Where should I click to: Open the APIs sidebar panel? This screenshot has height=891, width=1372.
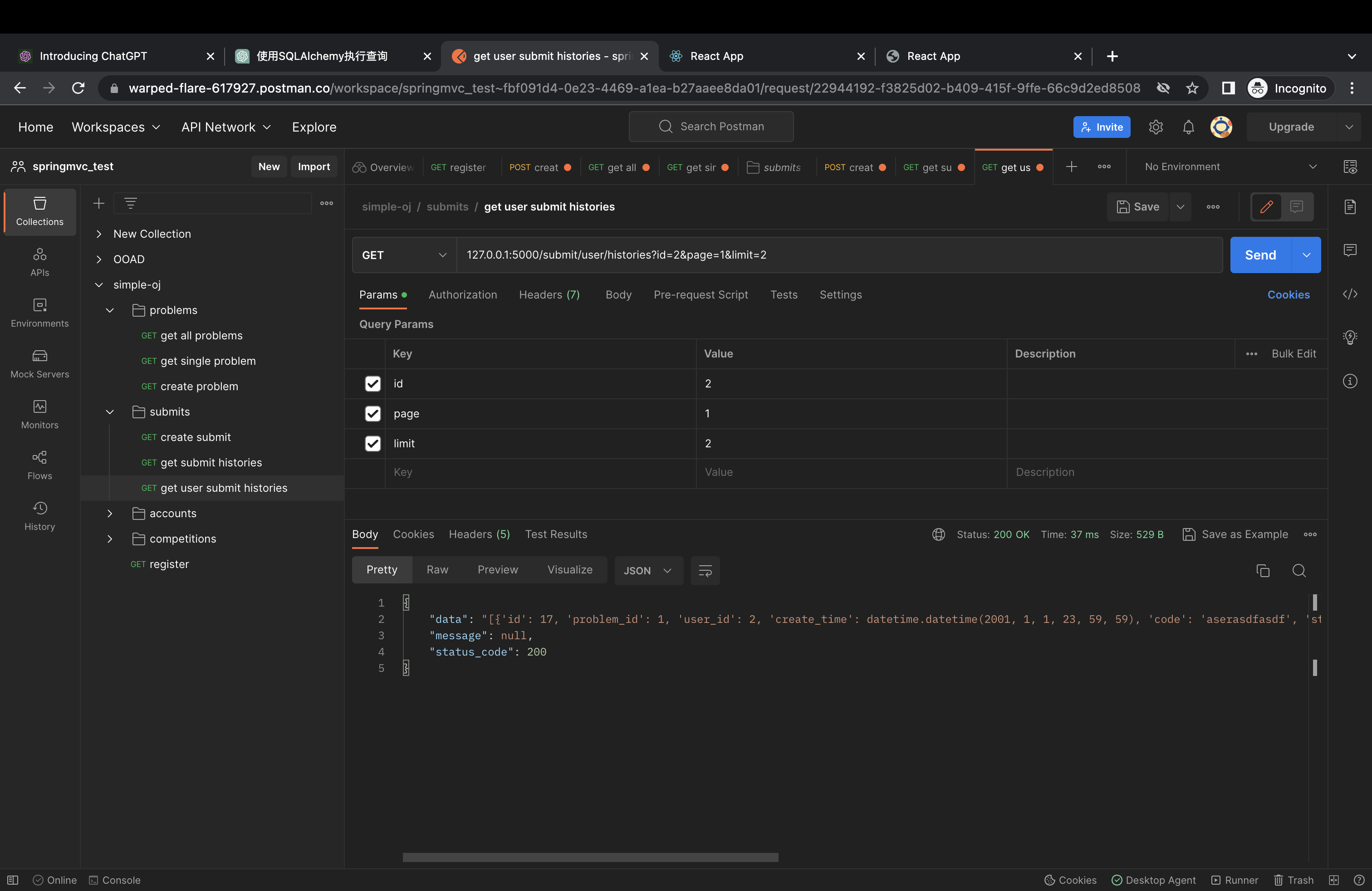click(x=40, y=262)
